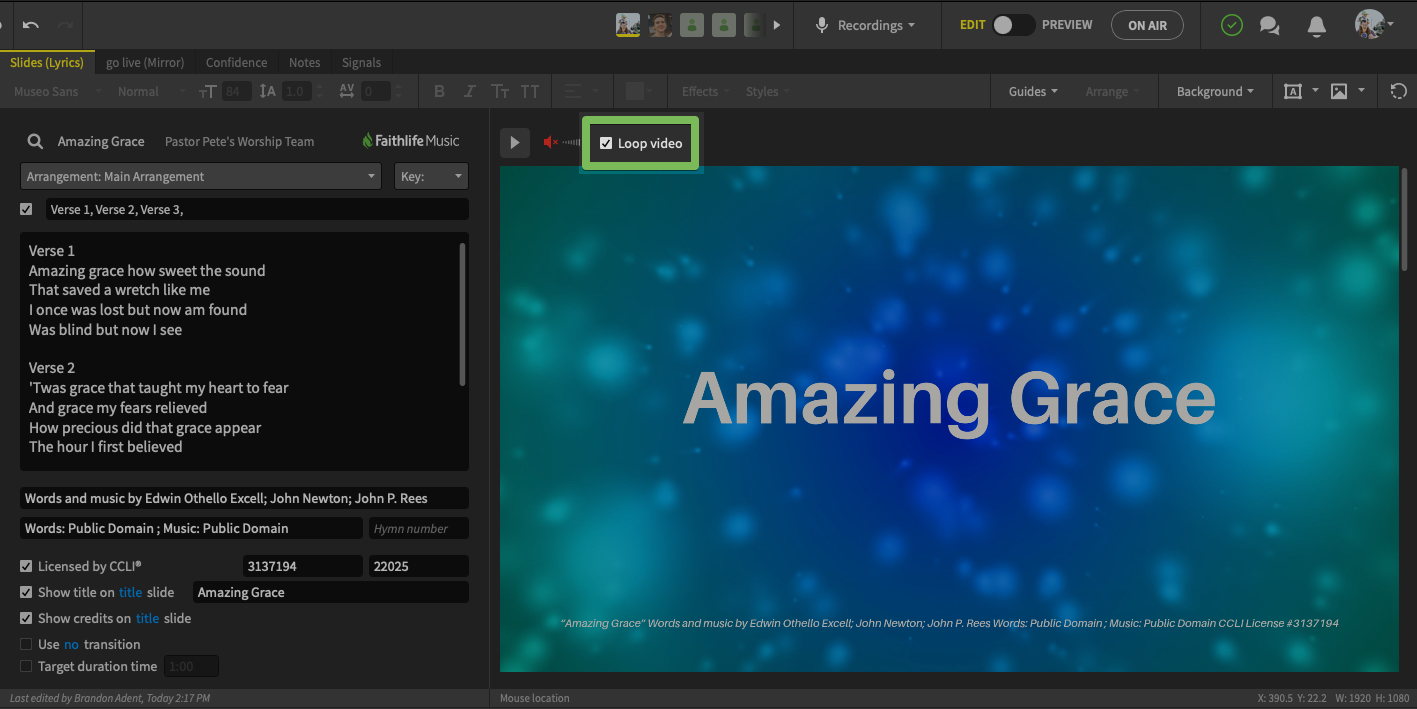Open the Background dropdown
Image resolution: width=1417 pixels, height=709 pixels.
[x=1215, y=91]
